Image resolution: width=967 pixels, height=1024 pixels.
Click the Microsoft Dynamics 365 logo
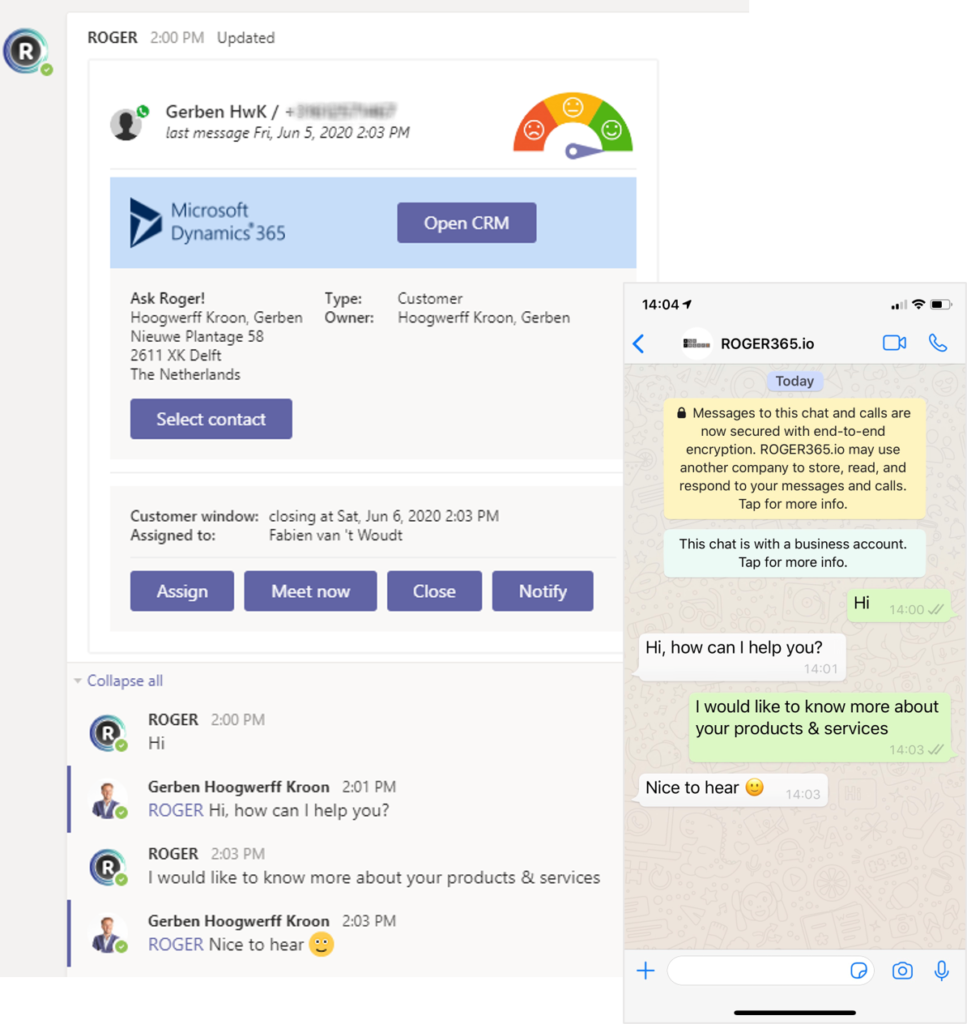pyautogui.click(x=208, y=223)
